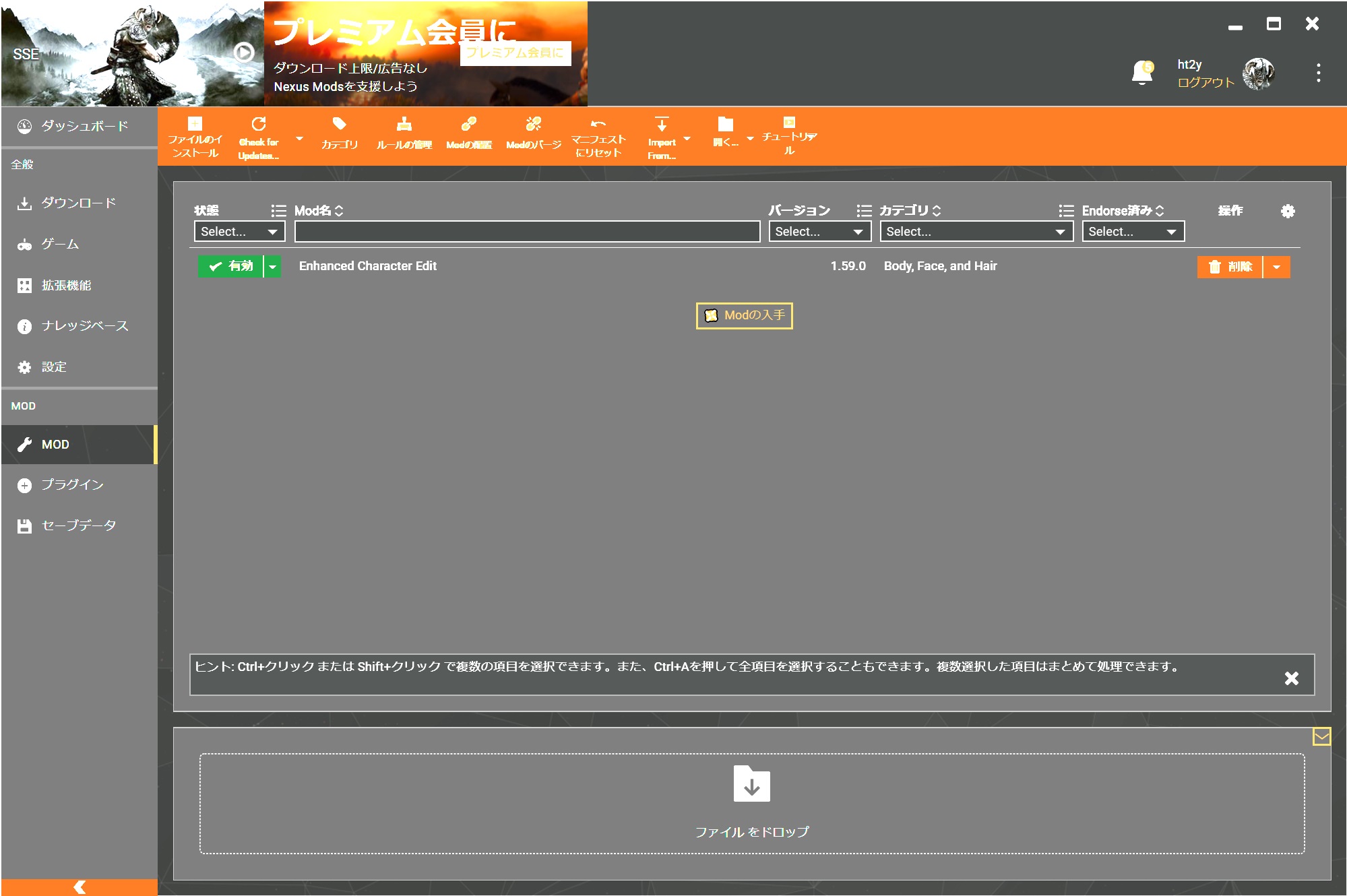Click the SSE game thumbnail
1347x896 pixels.
tap(133, 53)
